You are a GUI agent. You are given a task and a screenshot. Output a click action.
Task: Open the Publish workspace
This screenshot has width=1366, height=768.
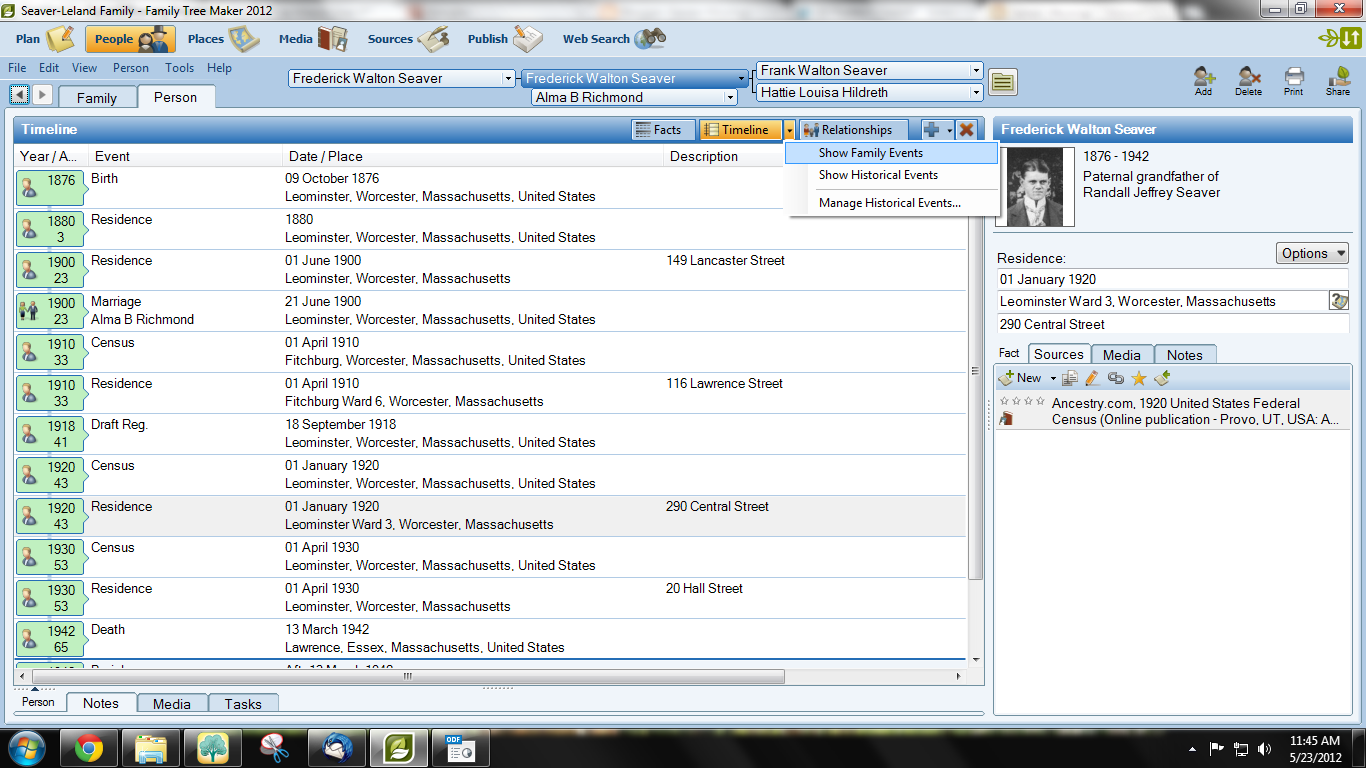pyautogui.click(x=505, y=39)
